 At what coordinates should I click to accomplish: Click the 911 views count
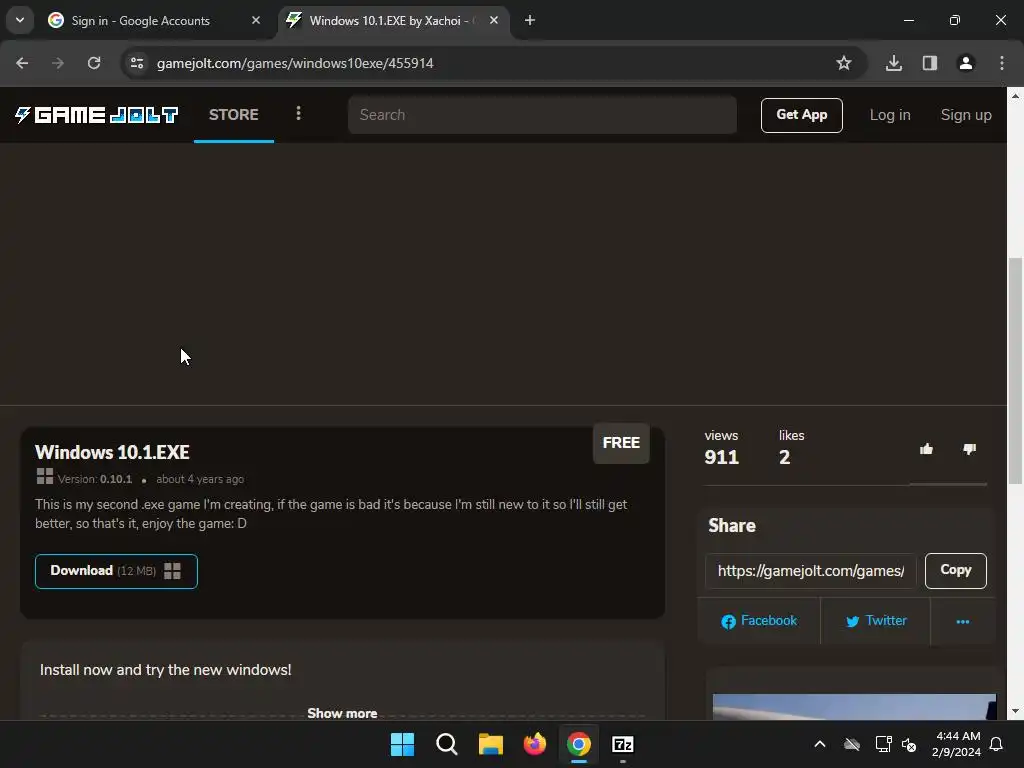(x=722, y=457)
